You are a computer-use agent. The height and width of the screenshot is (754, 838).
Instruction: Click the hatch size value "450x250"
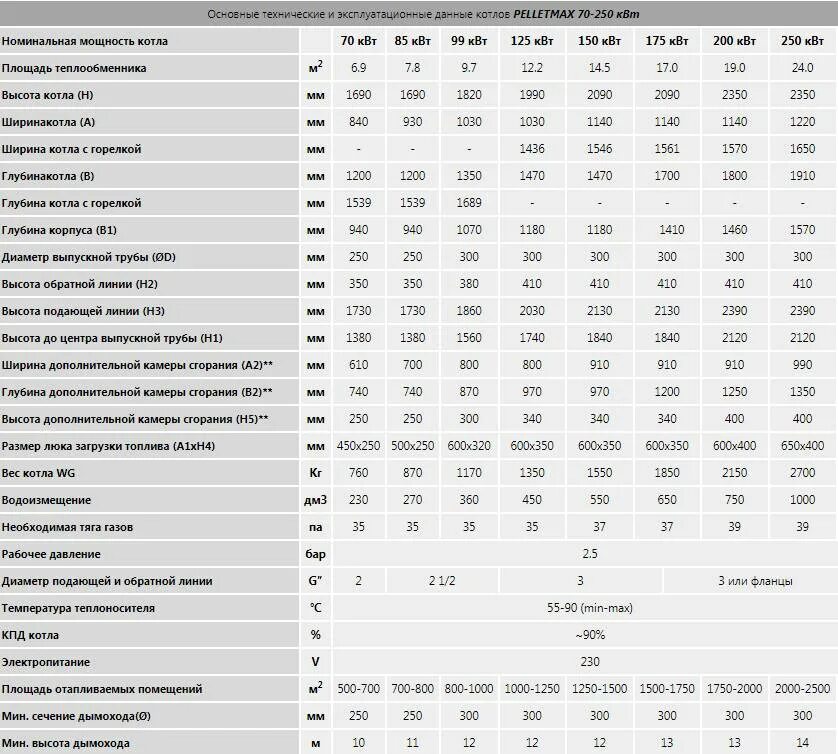pyautogui.click(x=358, y=446)
